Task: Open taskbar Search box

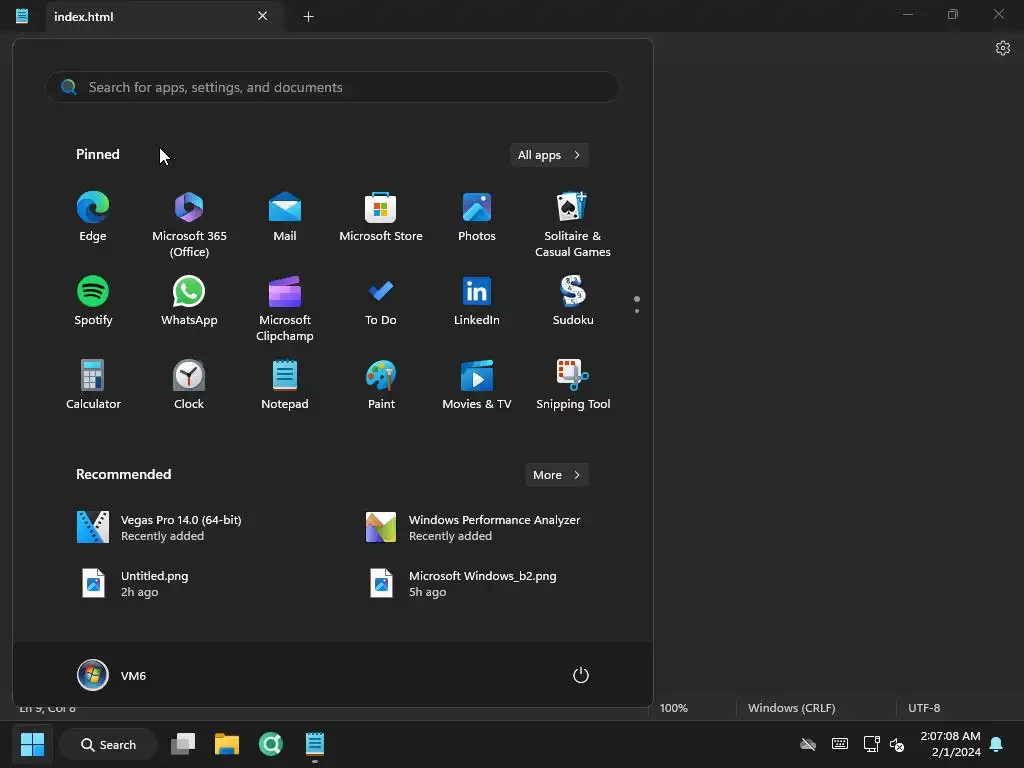Action: click(x=108, y=744)
